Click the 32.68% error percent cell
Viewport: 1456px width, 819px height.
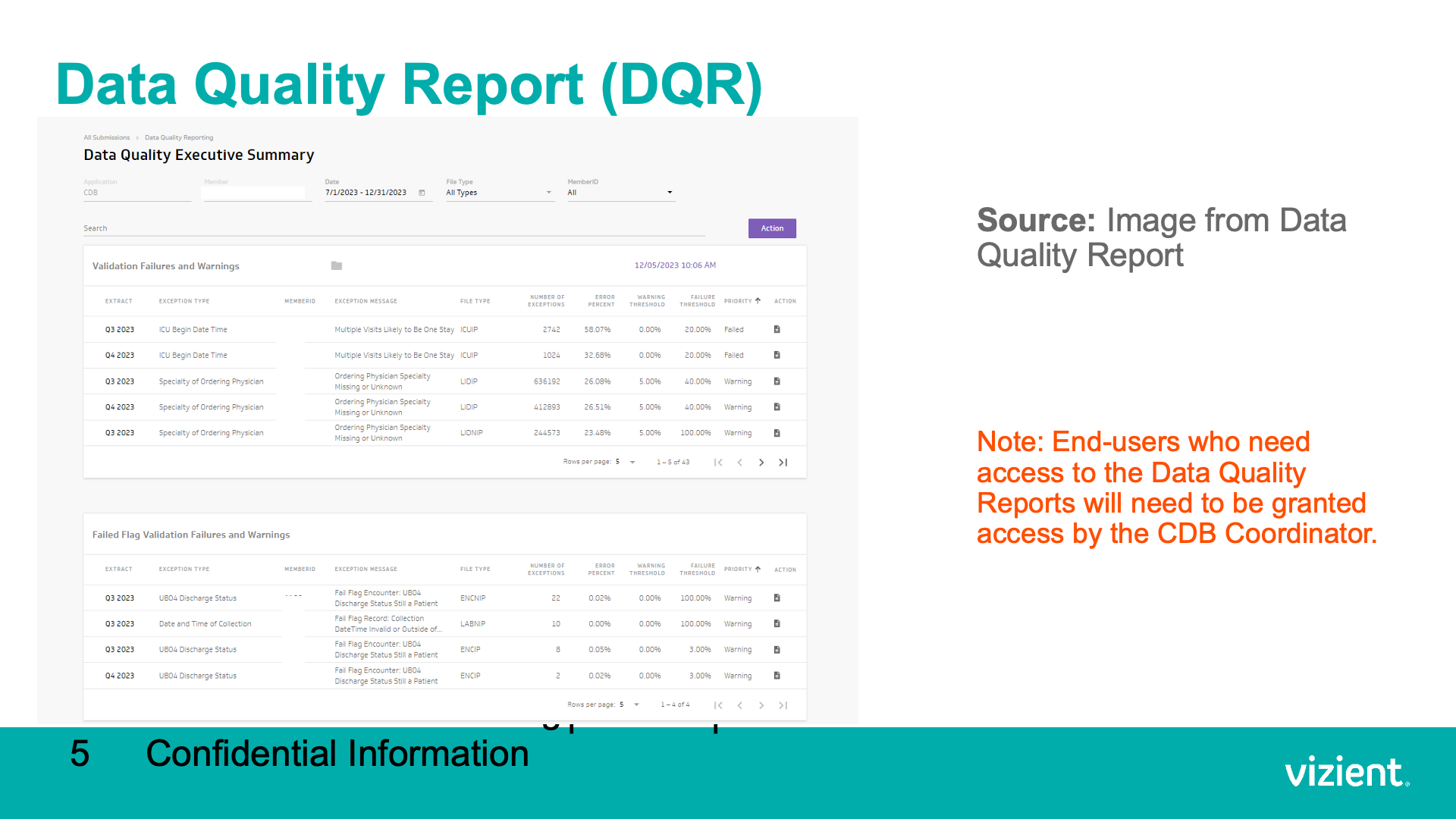598,356
